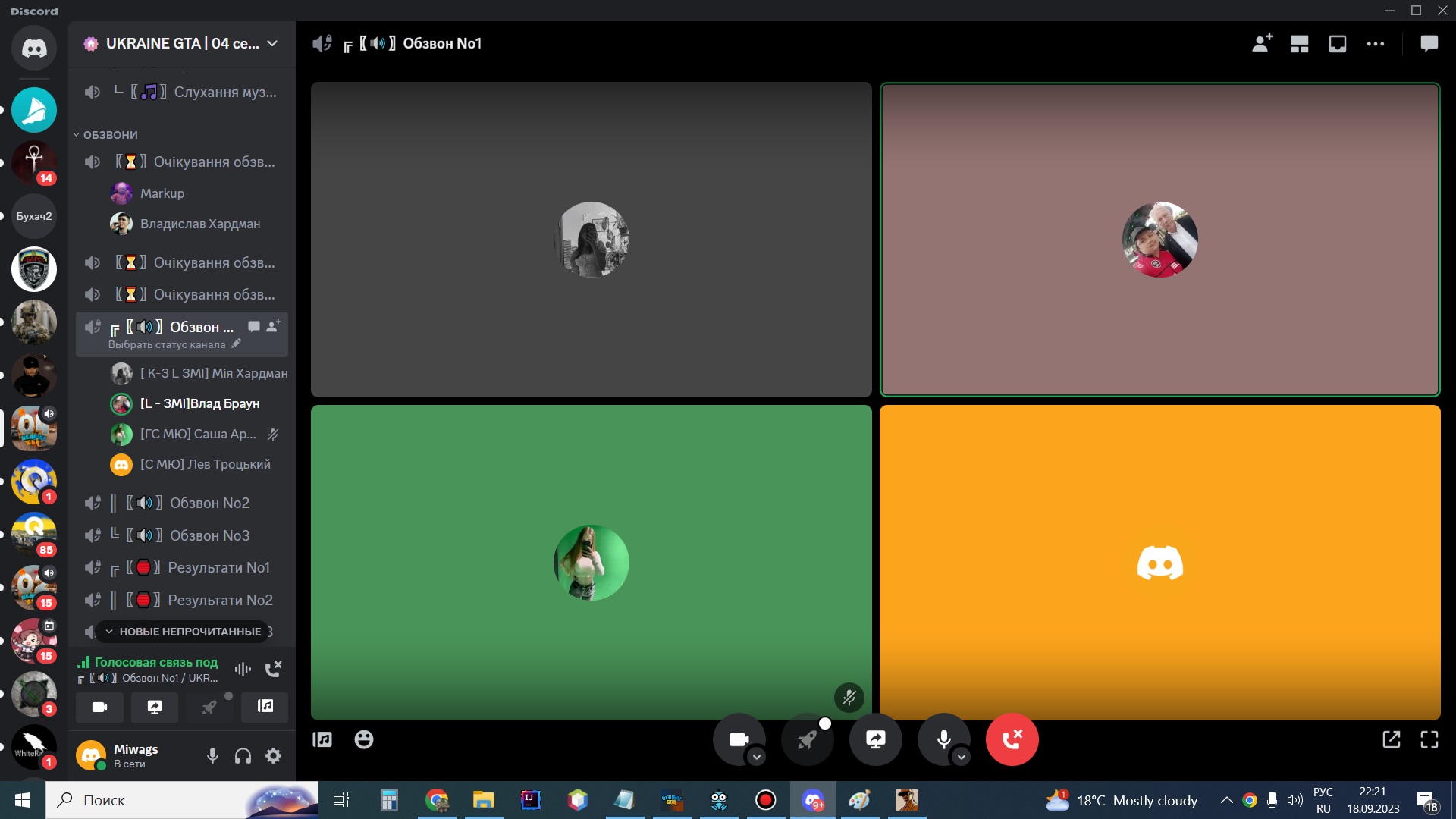Jump to НОВЫЕ НЕПРОЧИТАННЫЕ channels
The image size is (1456, 819).
(183, 632)
